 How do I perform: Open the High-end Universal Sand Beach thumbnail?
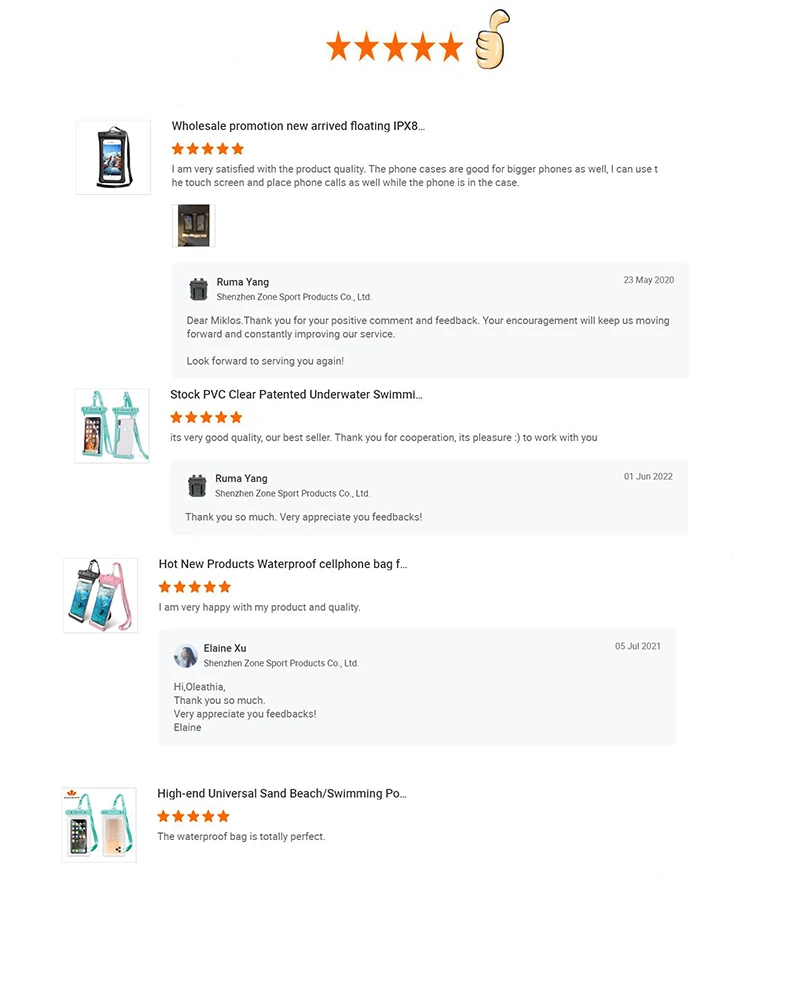pyautogui.click(x=99, y=825)
